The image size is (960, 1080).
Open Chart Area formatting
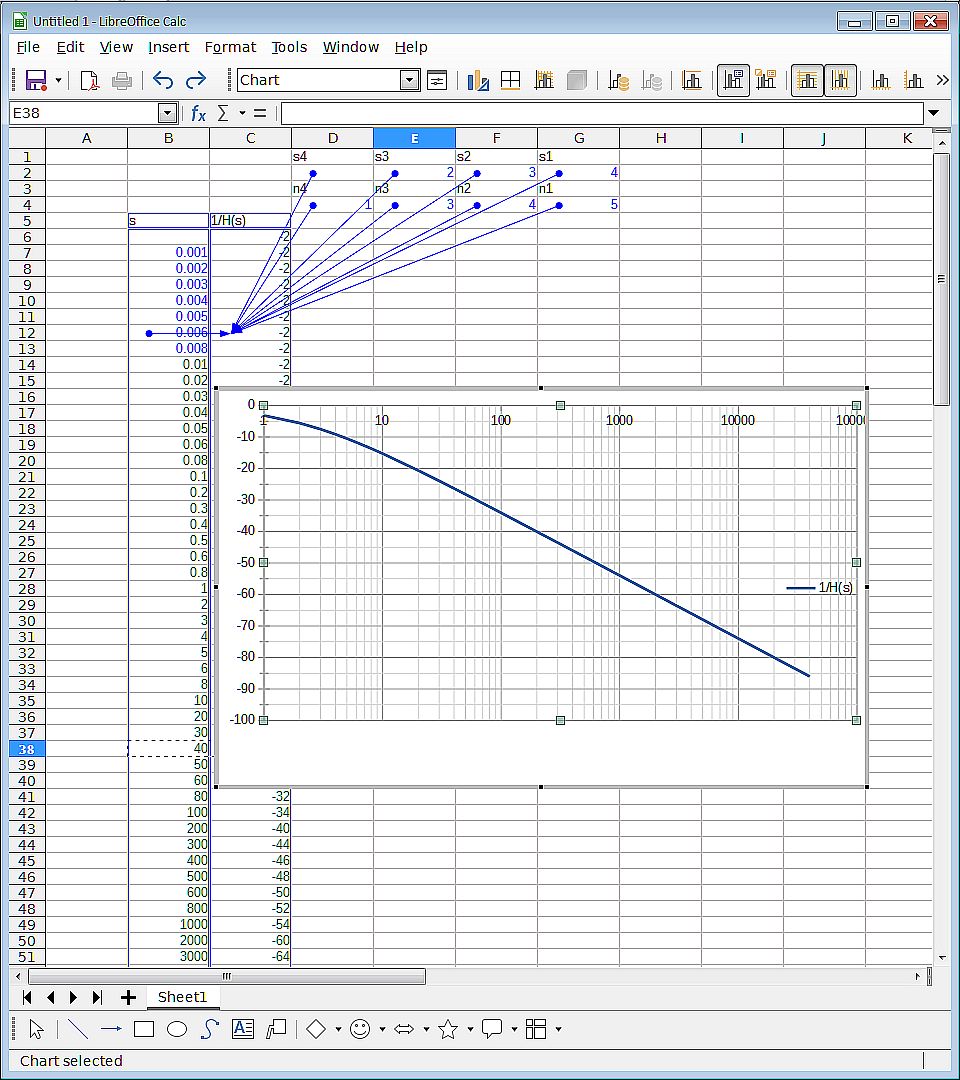click(x=510, y=81)
